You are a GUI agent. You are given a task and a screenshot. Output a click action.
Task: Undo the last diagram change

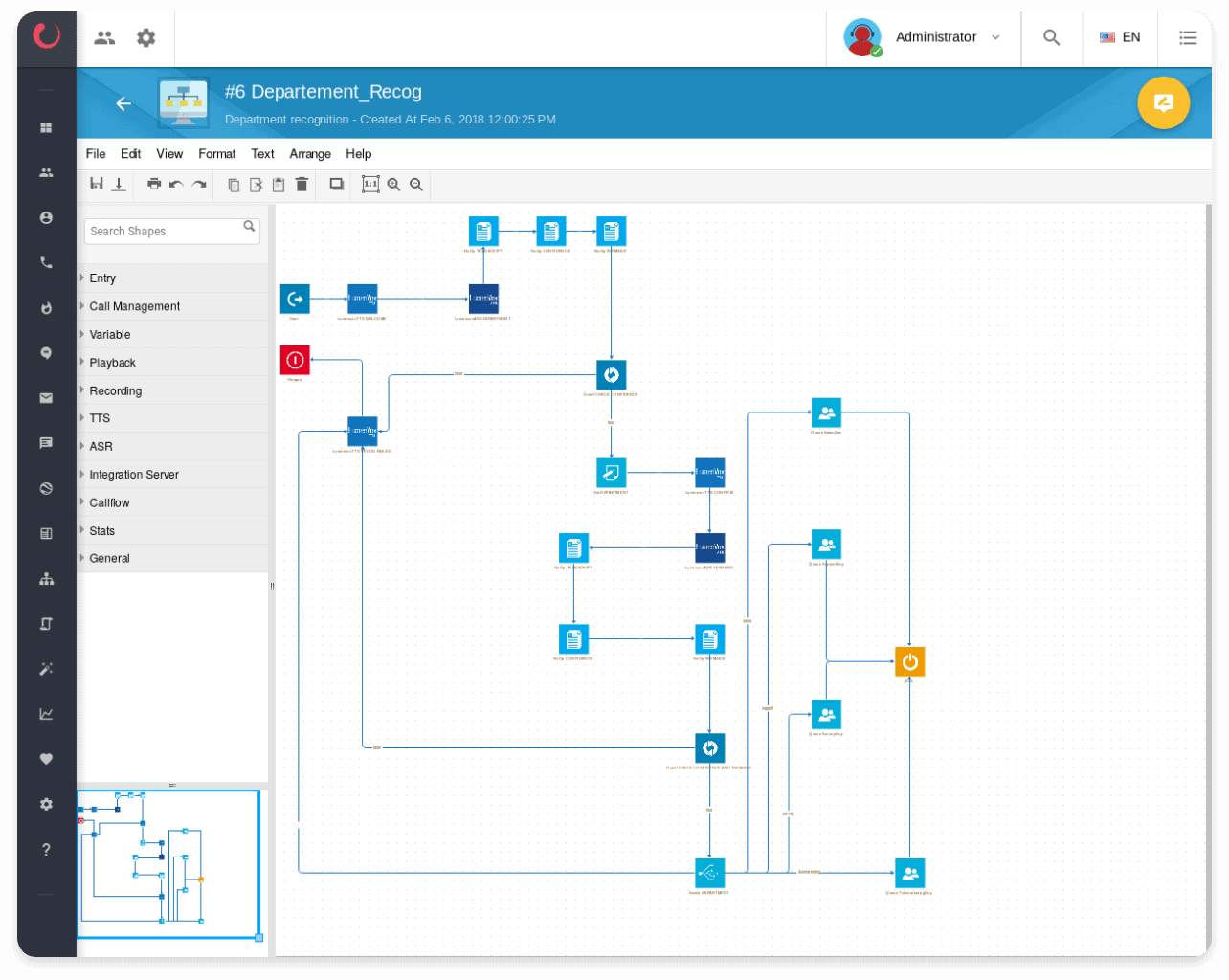tap(176, 184)
